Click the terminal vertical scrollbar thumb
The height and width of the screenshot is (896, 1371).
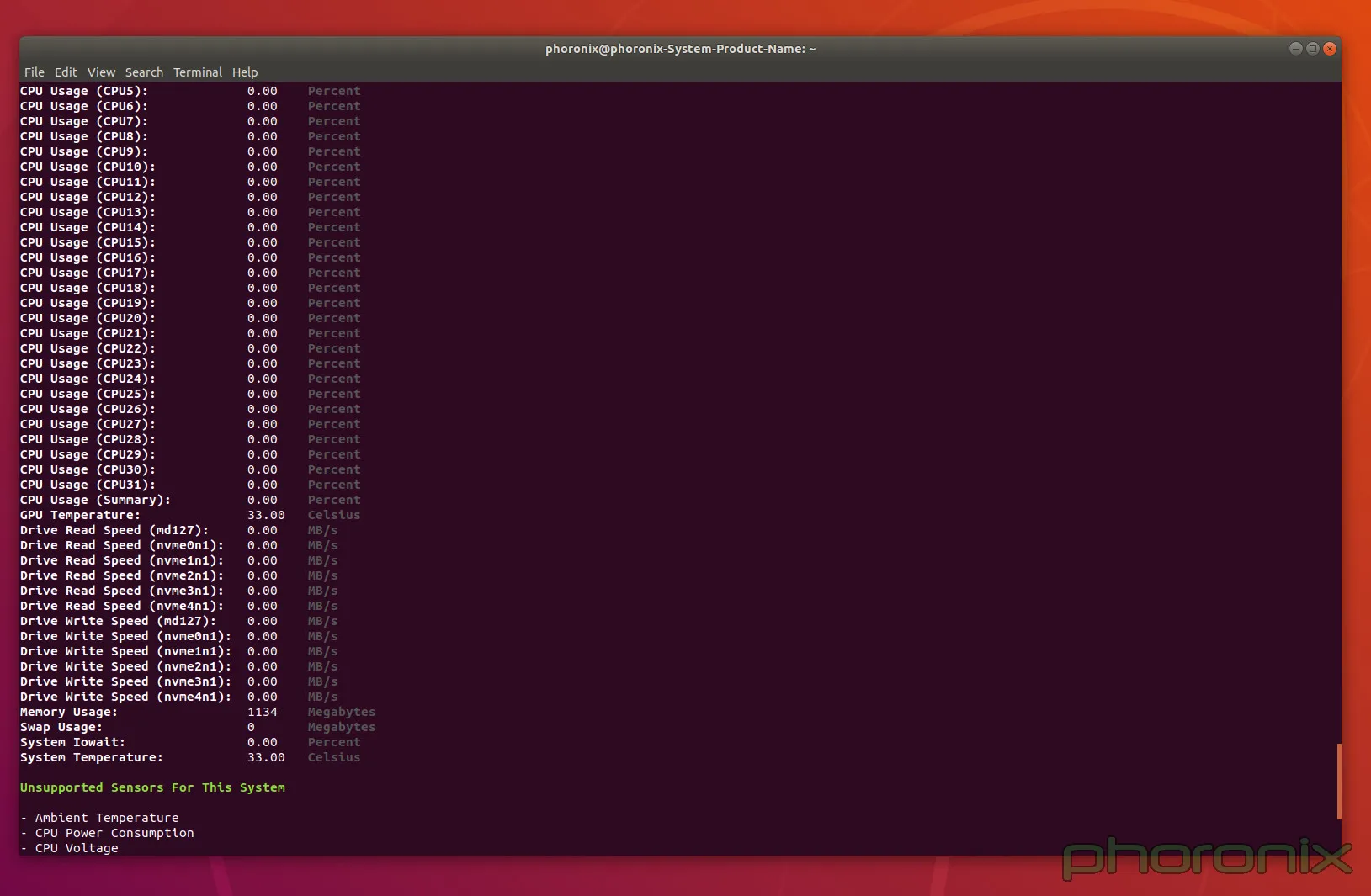point(1338,781)
